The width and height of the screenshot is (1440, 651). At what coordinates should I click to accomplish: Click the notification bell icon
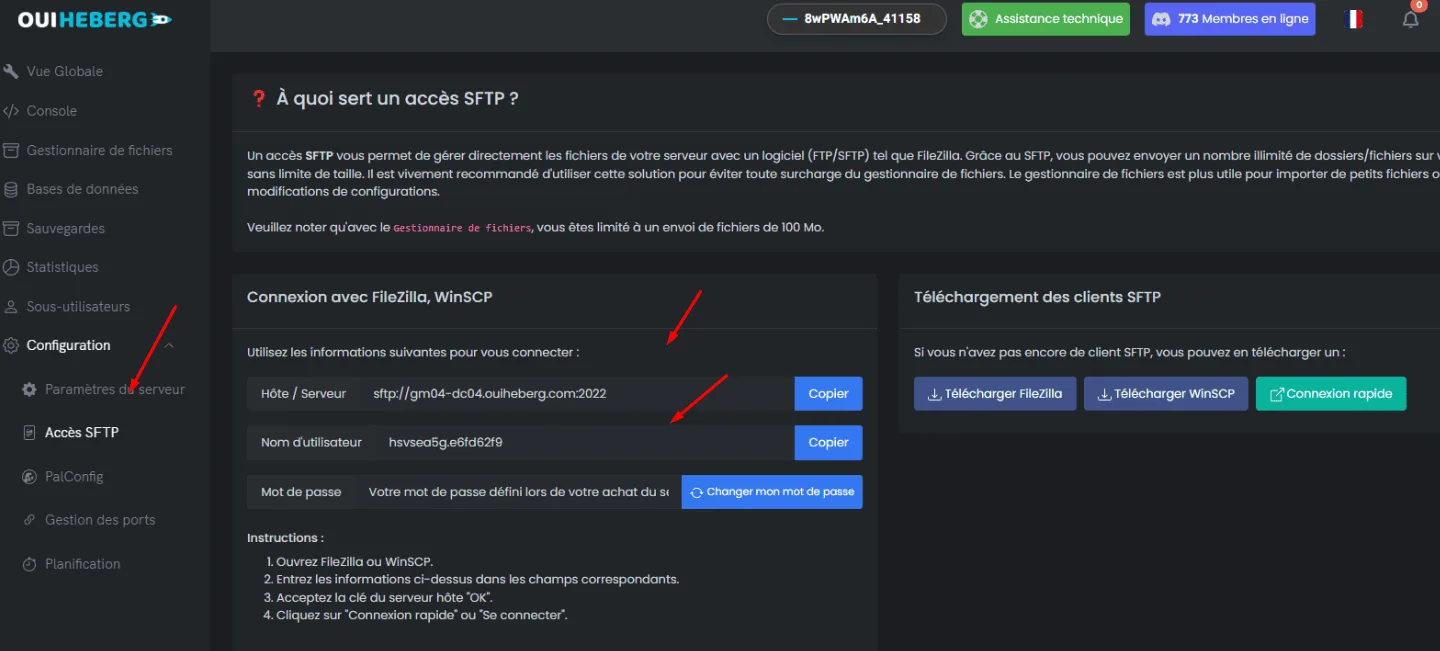[1410, 19]
